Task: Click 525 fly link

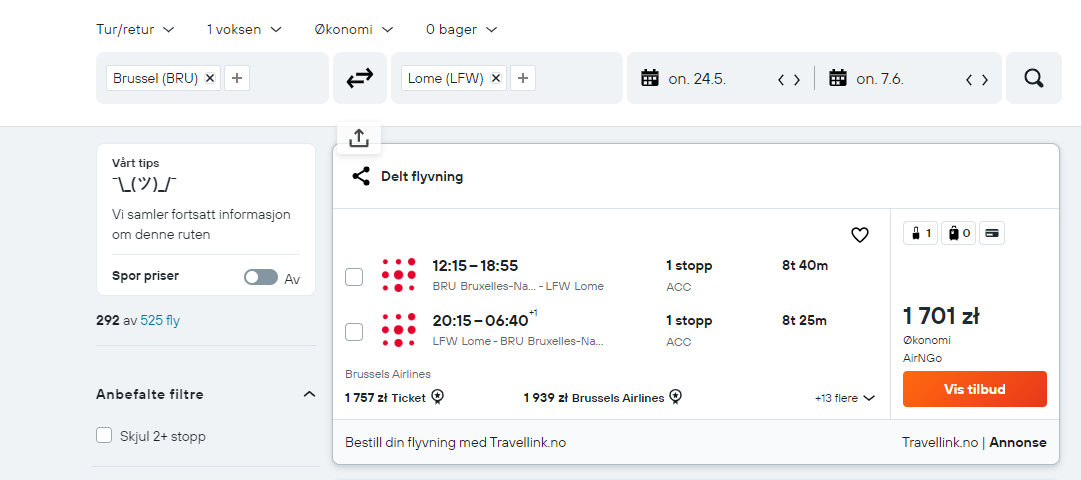Action: pos(160,320)
